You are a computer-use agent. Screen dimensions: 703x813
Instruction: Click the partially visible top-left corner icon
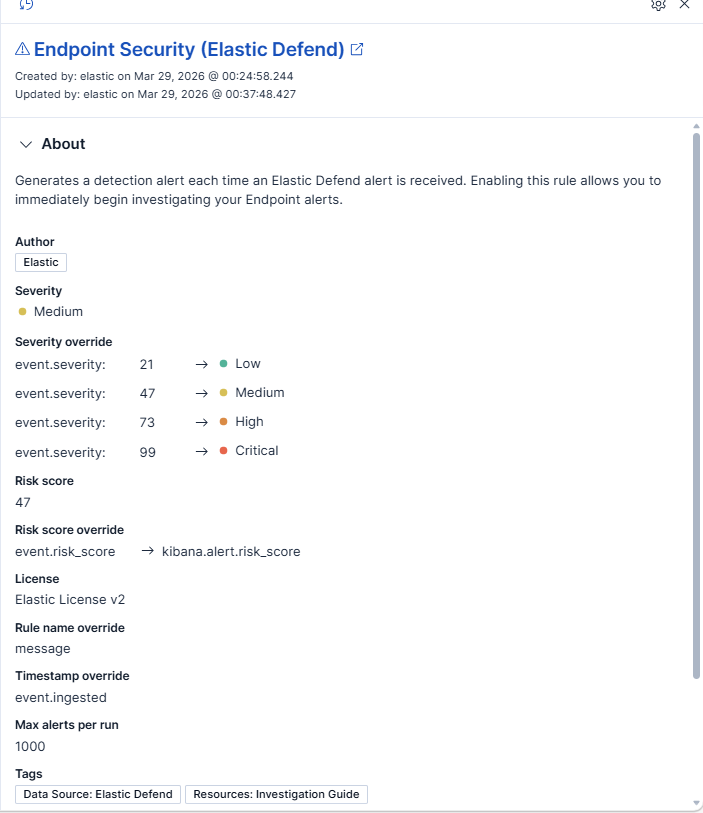pos(26,5)
